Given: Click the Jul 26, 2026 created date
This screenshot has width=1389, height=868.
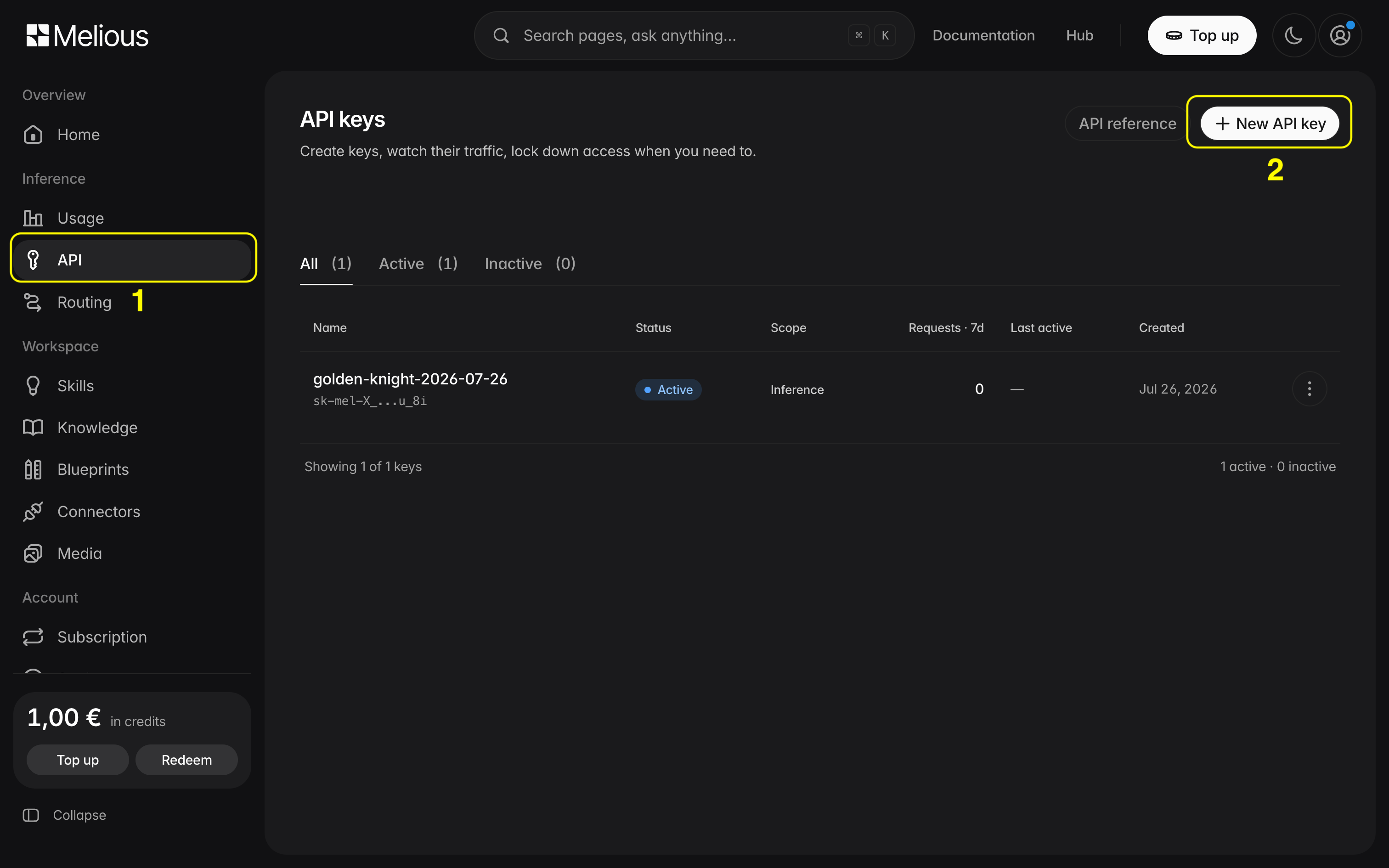Looking at the screenshot, I should coord(1178,389).
